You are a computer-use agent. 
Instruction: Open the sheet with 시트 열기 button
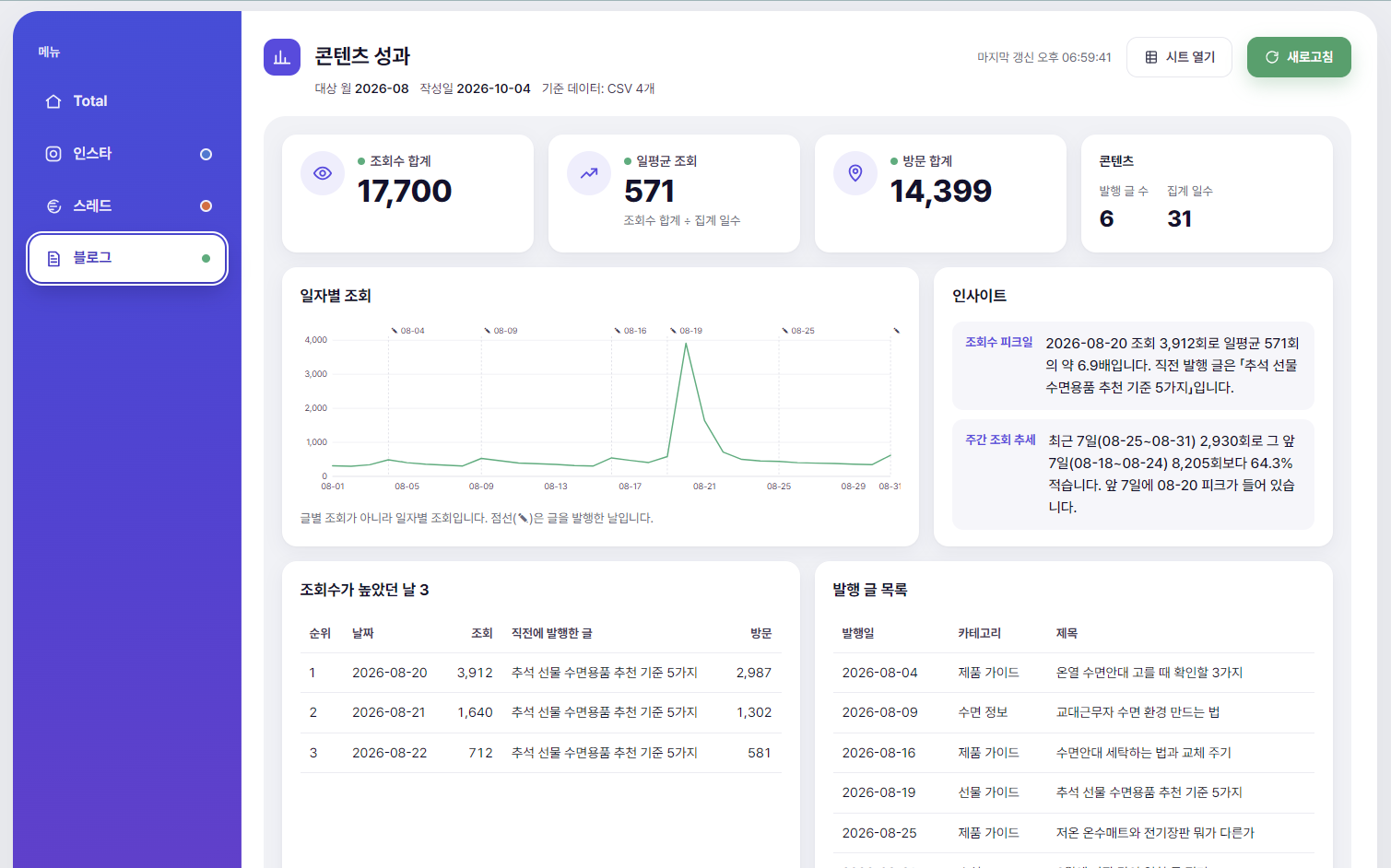coord(1179,57)
